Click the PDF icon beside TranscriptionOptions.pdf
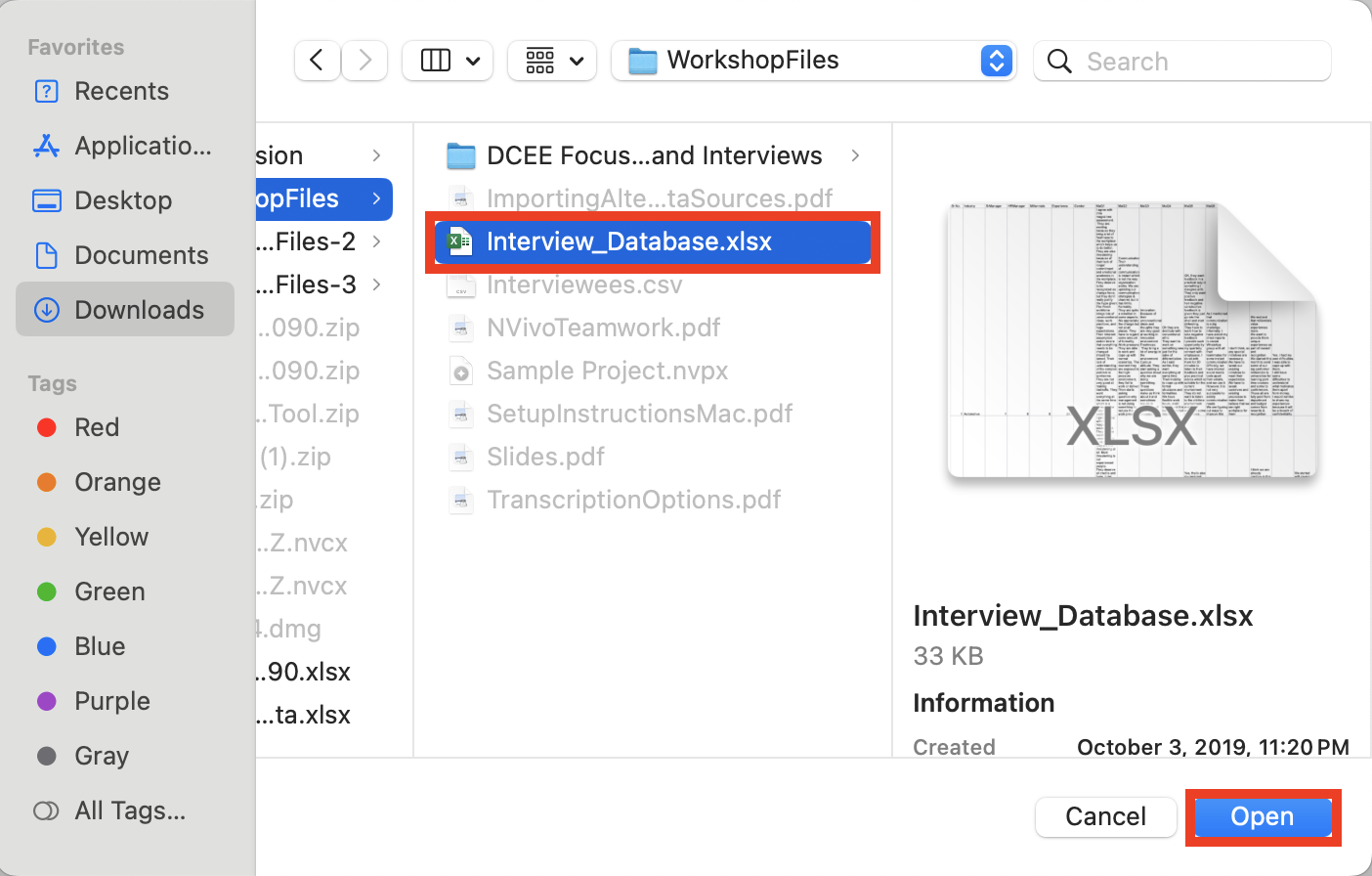This screenshot has height=876, width=1372. coord(460,500)
